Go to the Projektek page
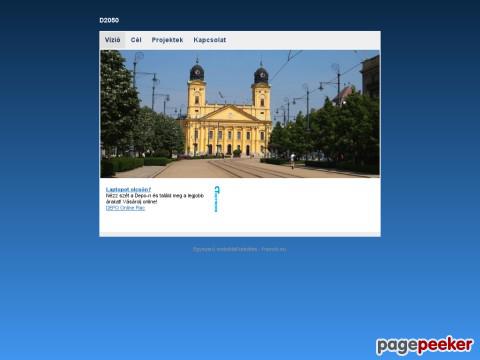Image resolution: width=480 pixels, height=360 pixels. [x=167, y=40]
